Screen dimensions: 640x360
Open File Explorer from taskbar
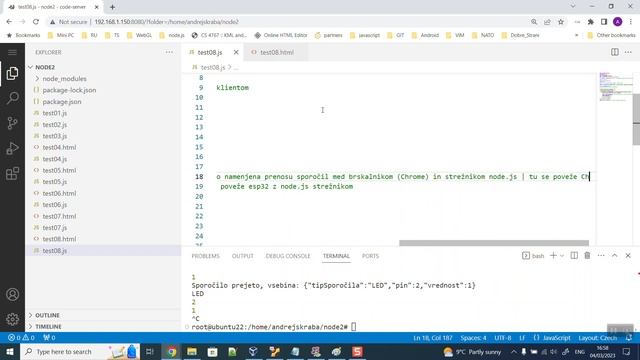pos(192,351)
